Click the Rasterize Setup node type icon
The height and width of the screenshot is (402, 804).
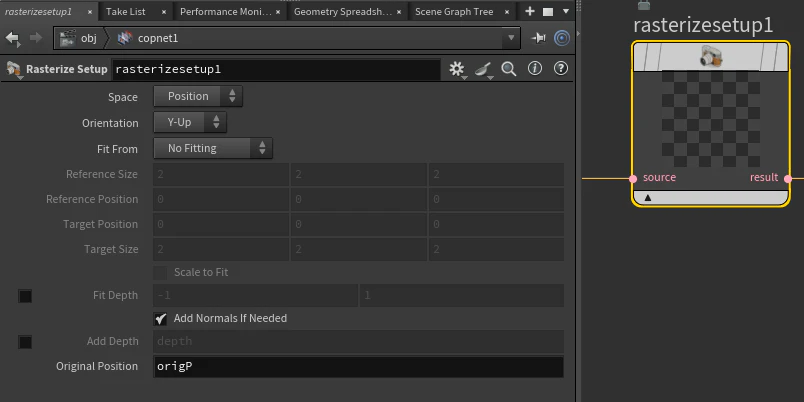(14, 69)
